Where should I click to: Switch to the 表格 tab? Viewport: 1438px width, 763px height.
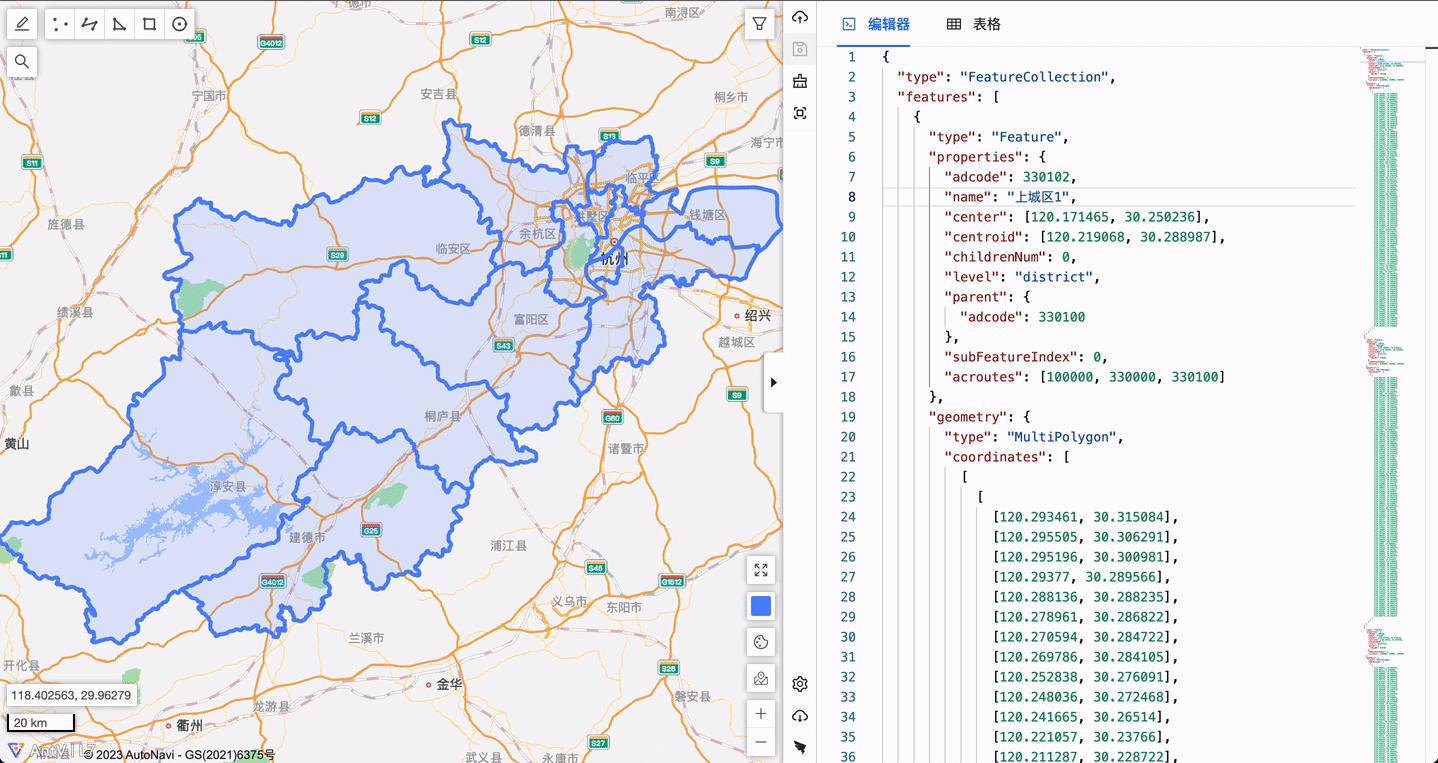972,23
